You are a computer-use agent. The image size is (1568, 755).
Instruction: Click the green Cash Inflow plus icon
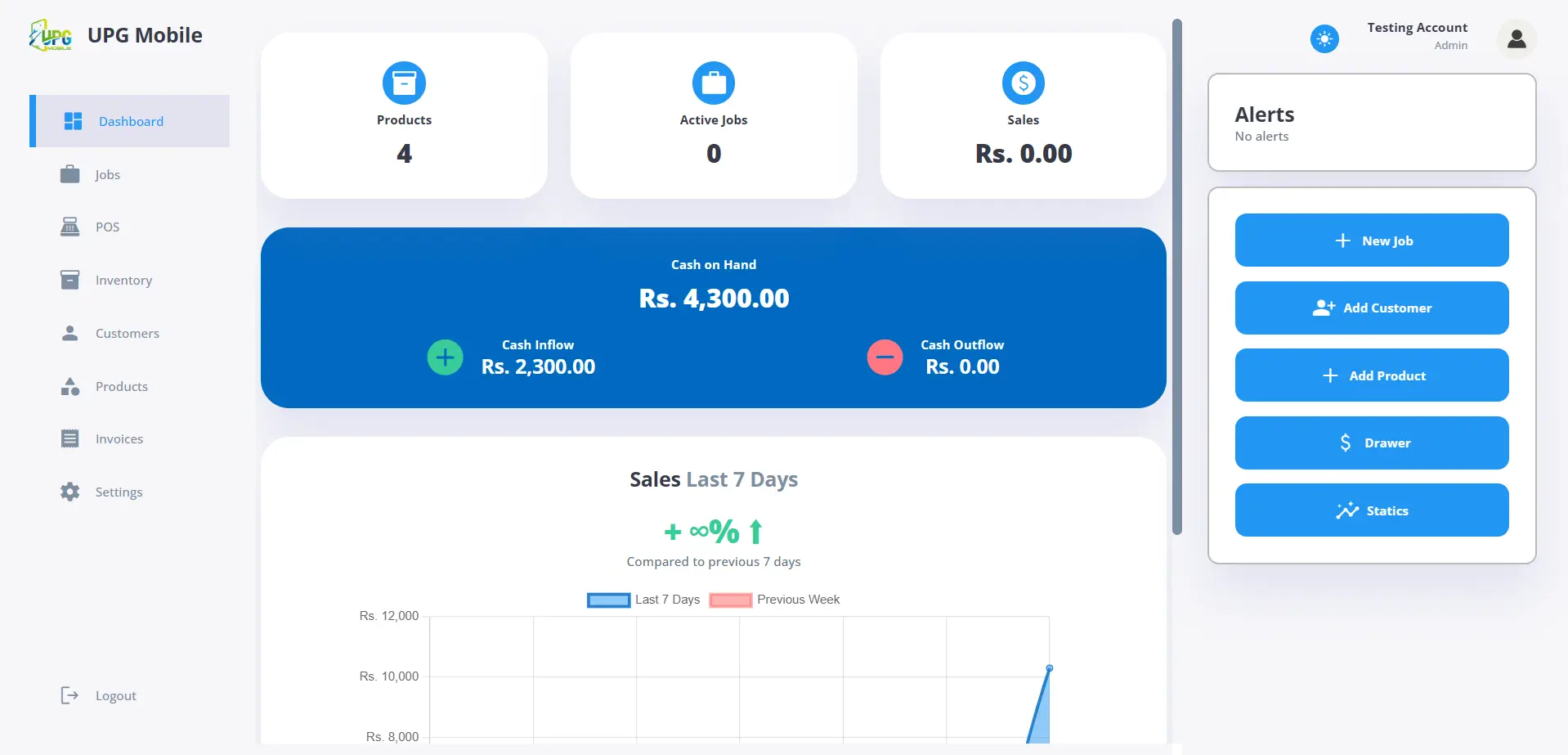[446, 357]
